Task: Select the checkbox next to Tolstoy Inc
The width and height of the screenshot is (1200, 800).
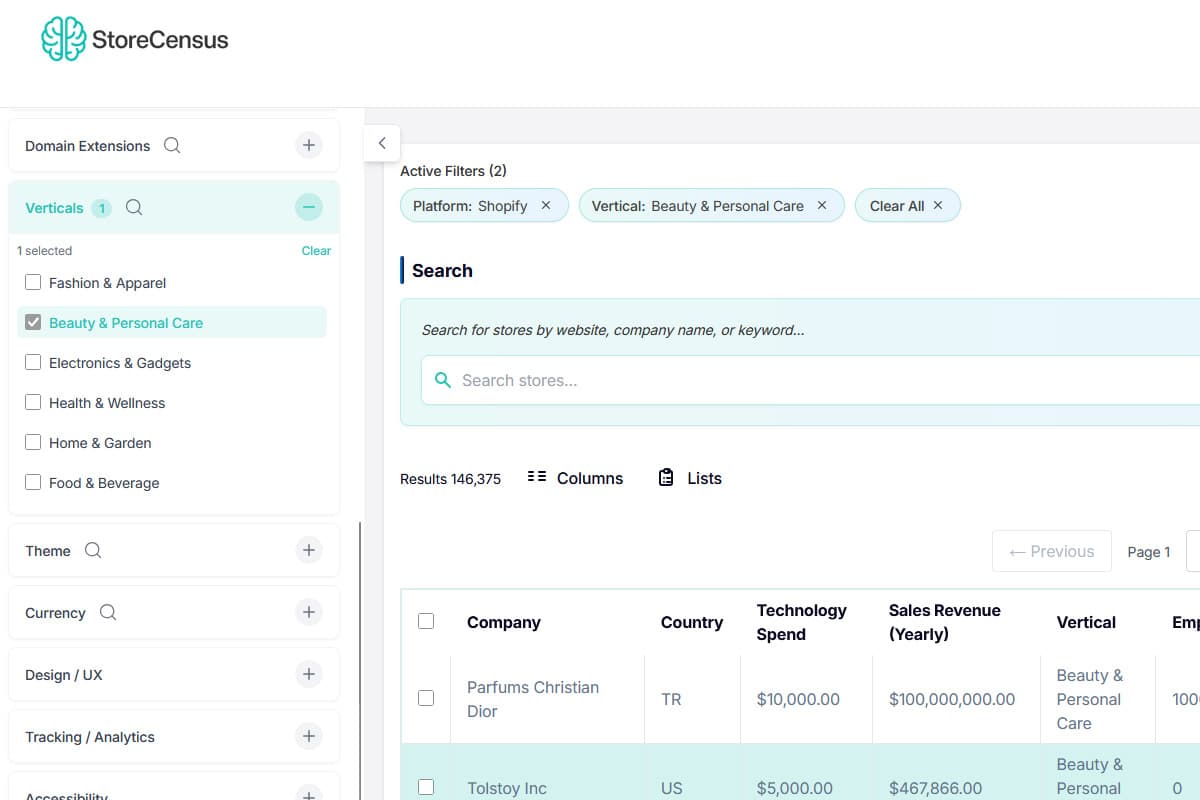Action: (x=426, y=787)
